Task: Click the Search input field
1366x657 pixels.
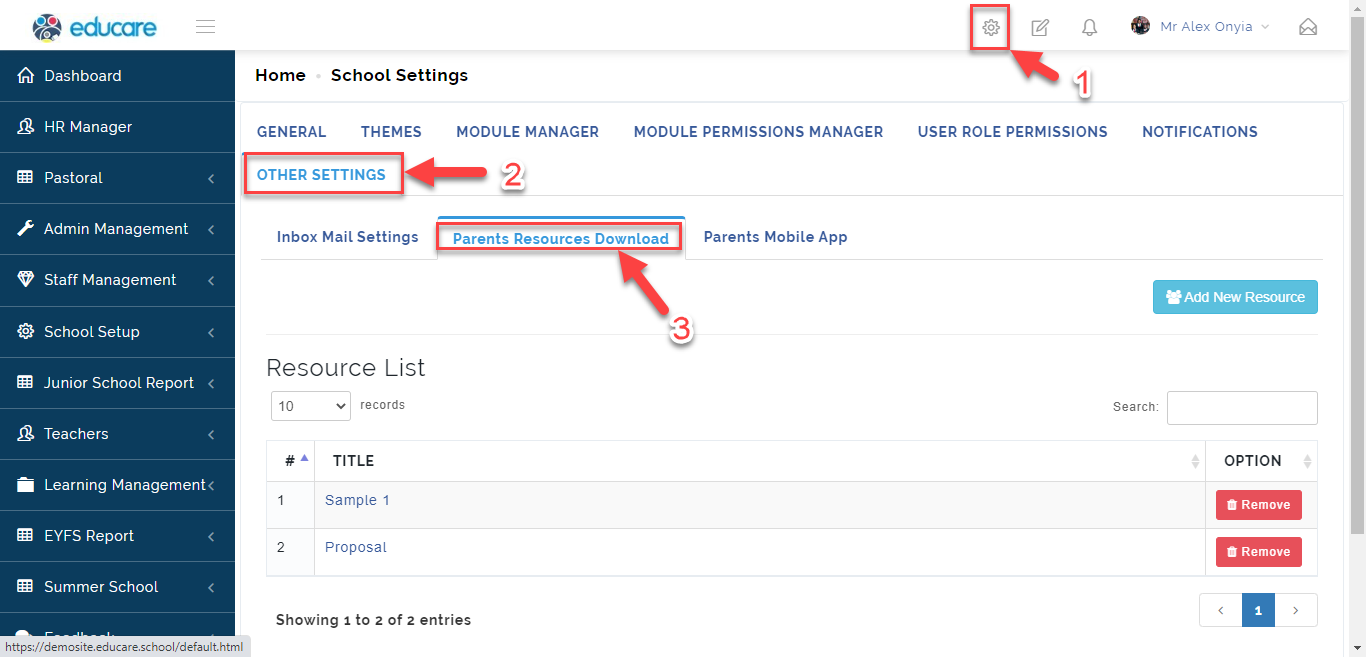Action: [1242, 408]
